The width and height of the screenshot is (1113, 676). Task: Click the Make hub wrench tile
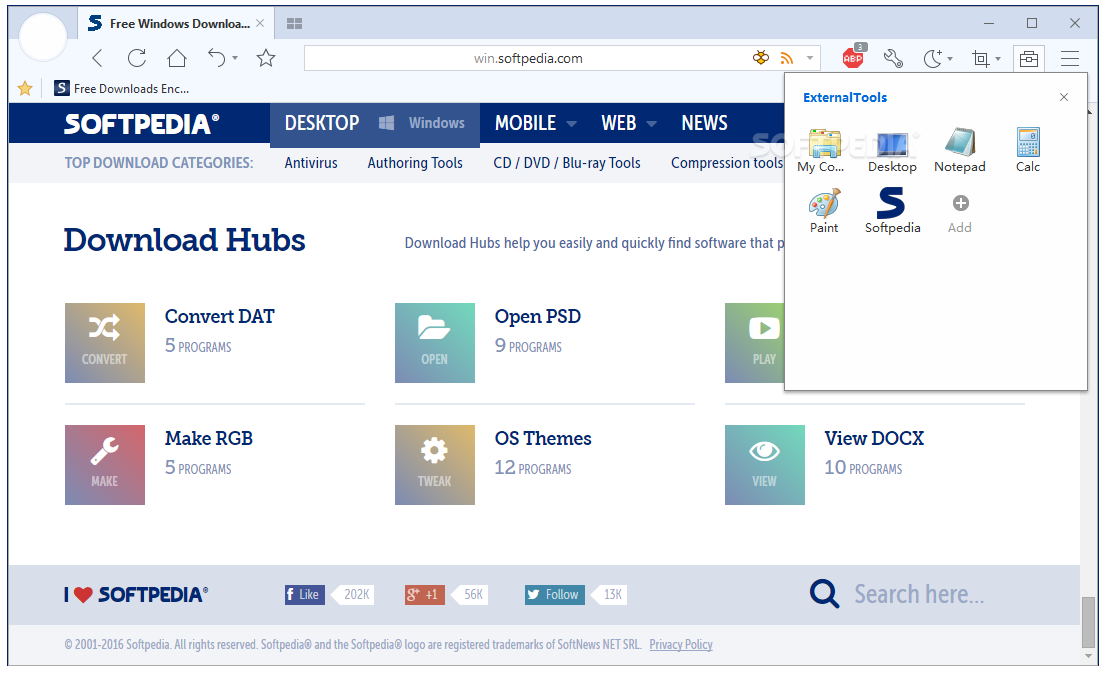point(105,465)
